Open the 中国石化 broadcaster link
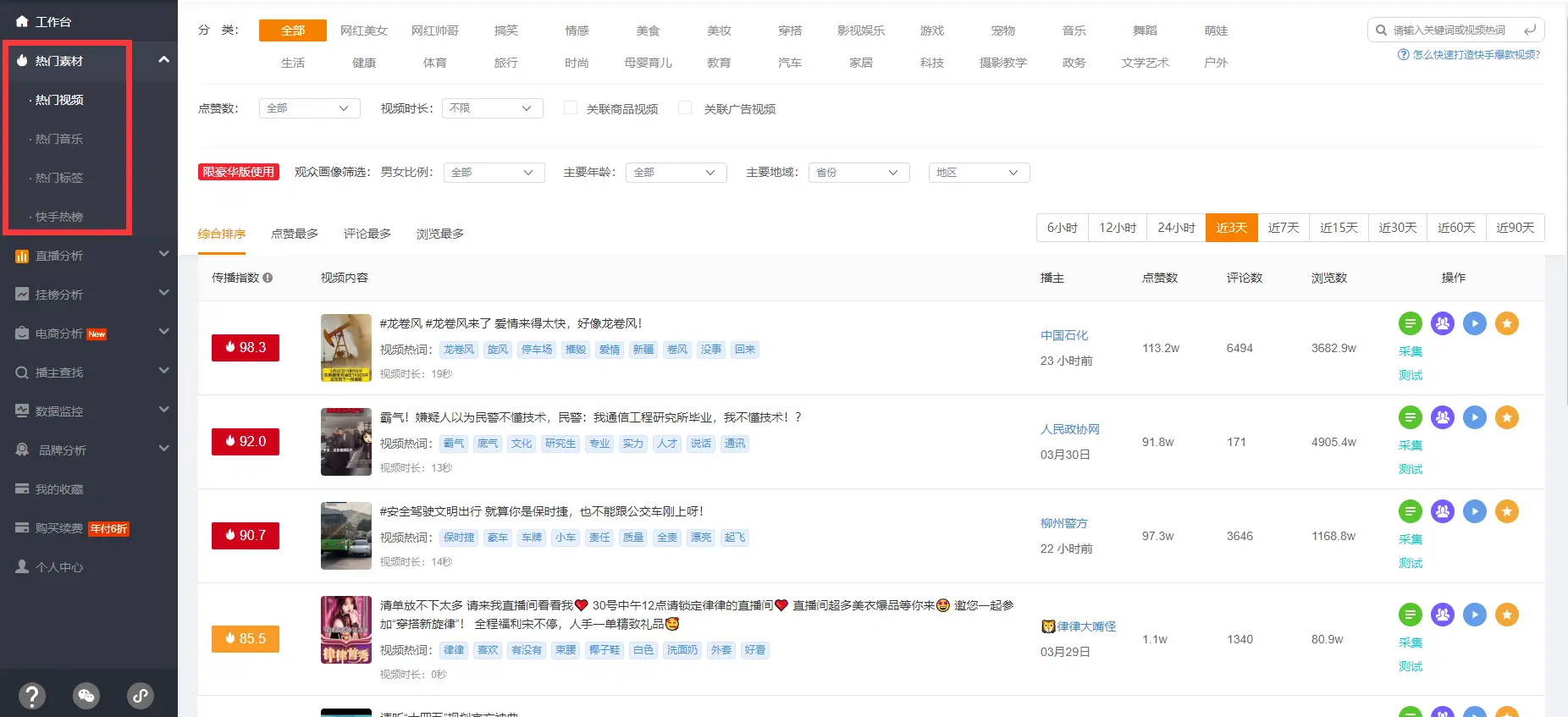This screenshot has height=717, width=1568. pos(1064,335)
